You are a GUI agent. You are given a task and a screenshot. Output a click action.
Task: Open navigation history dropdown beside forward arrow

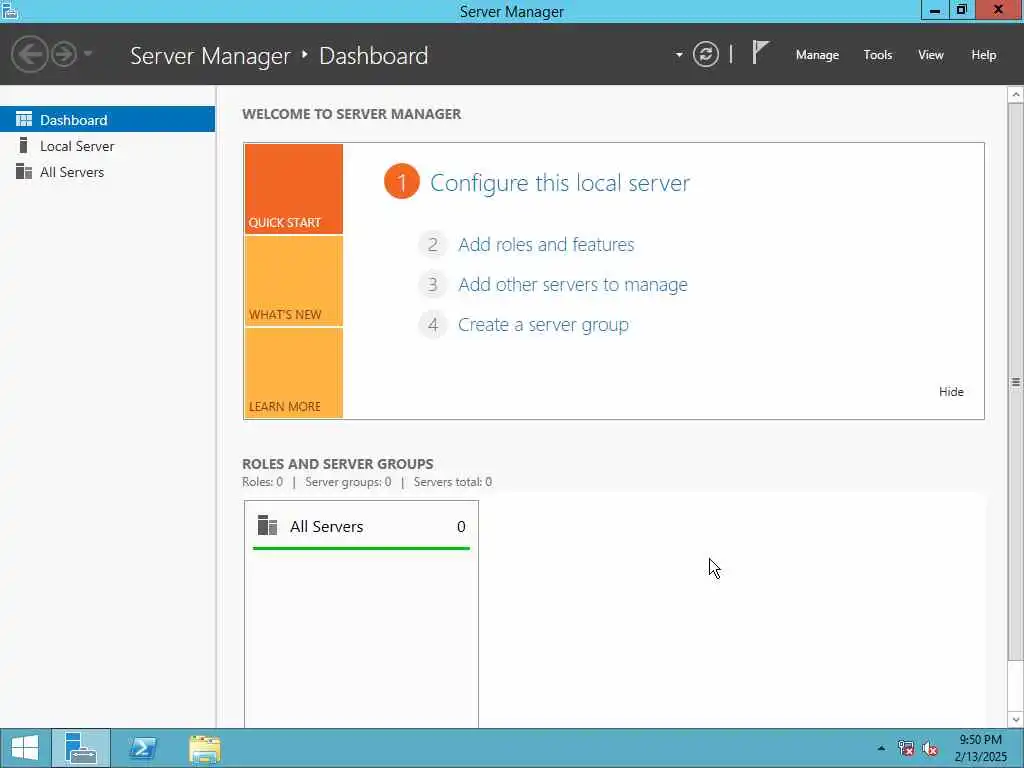(88, 54)
